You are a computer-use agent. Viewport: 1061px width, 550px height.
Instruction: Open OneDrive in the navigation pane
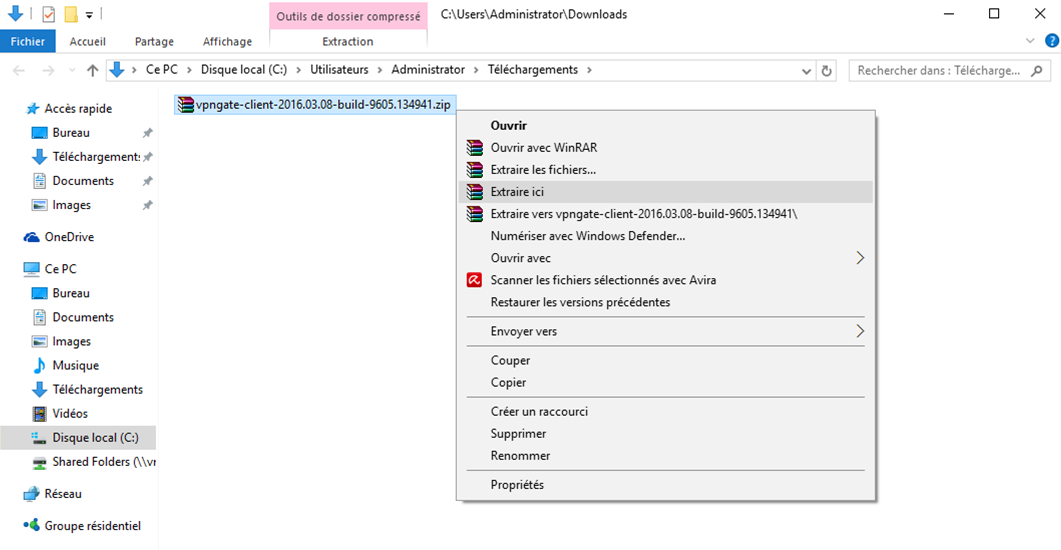[68, 237]
